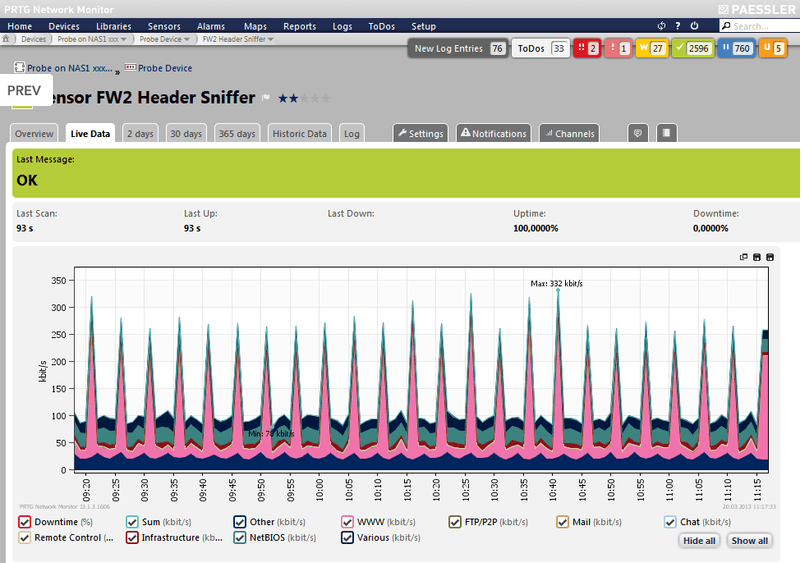Click the flag icon next to sensor title
802x563 pixels.
pyautogui.click(x=266, y=98)
